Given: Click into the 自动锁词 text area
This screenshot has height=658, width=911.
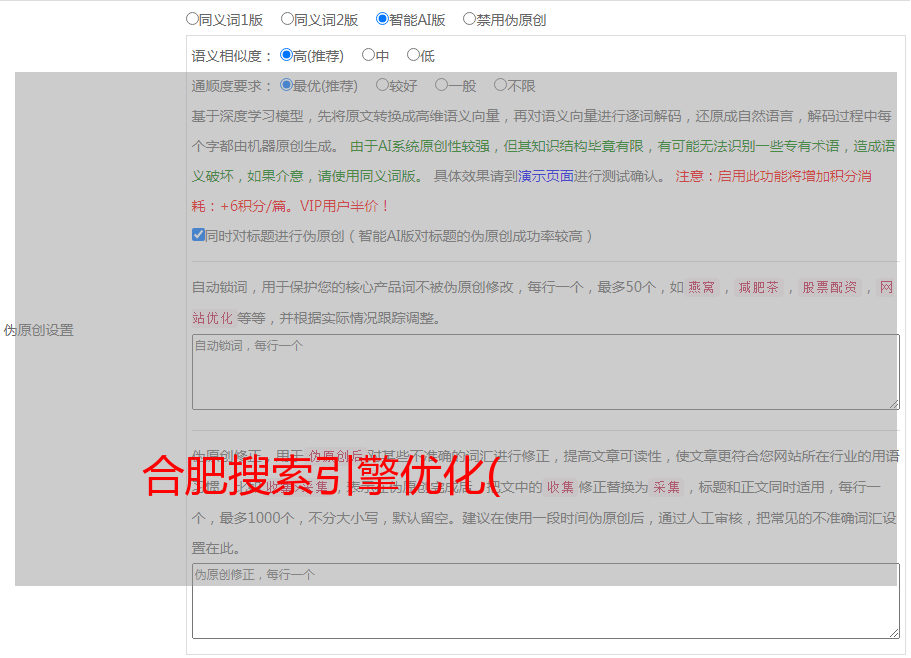Looking at the screenshot, I should (545, 371).
